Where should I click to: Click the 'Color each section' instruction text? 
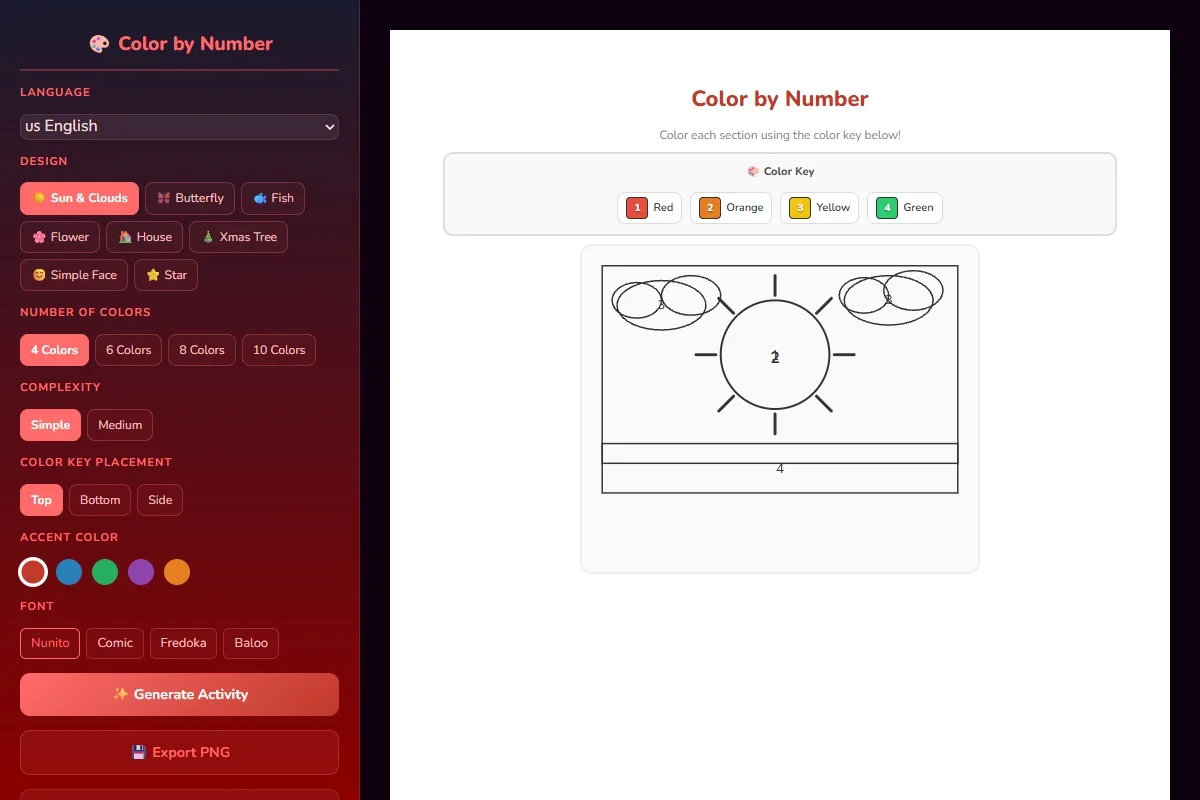click(x=780, y=135)
